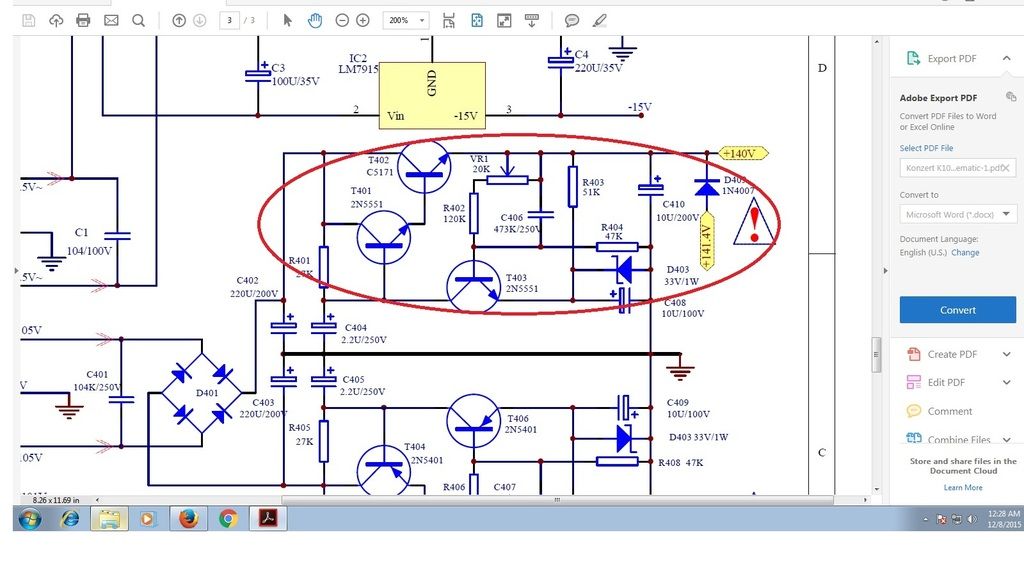Viewport: 1024px width, 576px height.
Task: Click the scrolling page display icon
Action: click(x=449, y=21)
